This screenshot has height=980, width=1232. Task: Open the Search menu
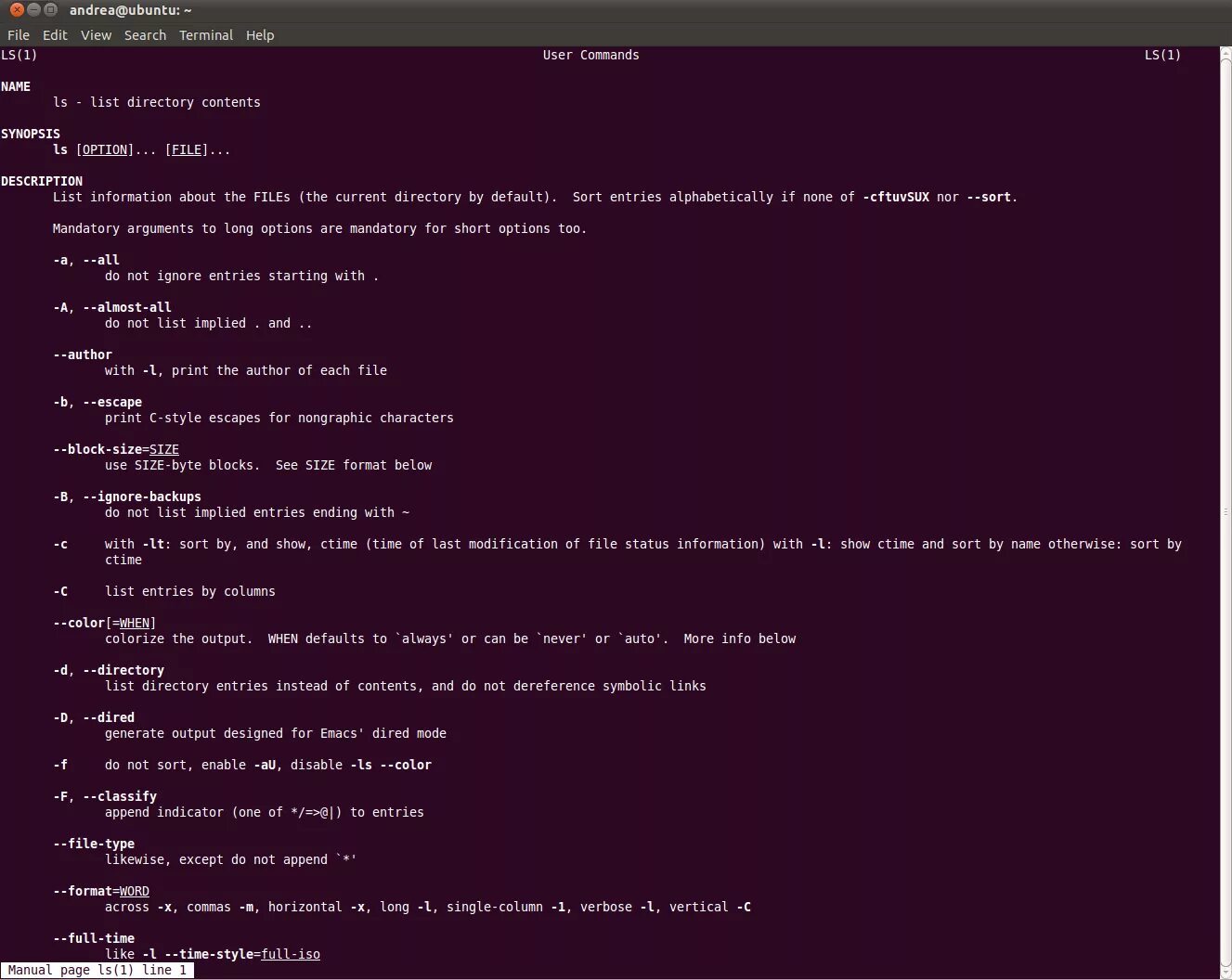coord(145,35)
